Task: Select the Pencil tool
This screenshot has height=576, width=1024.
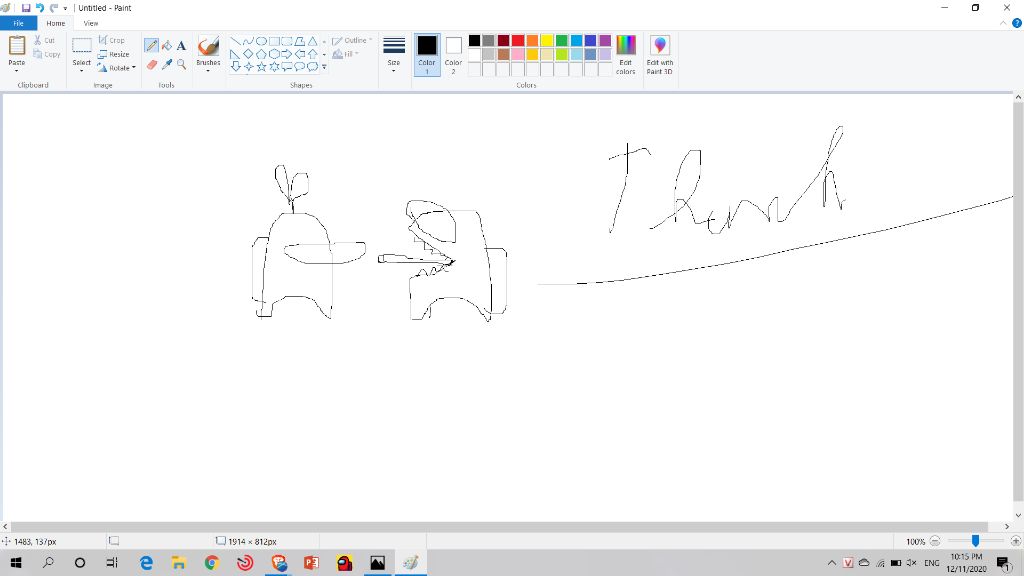Action: coord(152,45)
